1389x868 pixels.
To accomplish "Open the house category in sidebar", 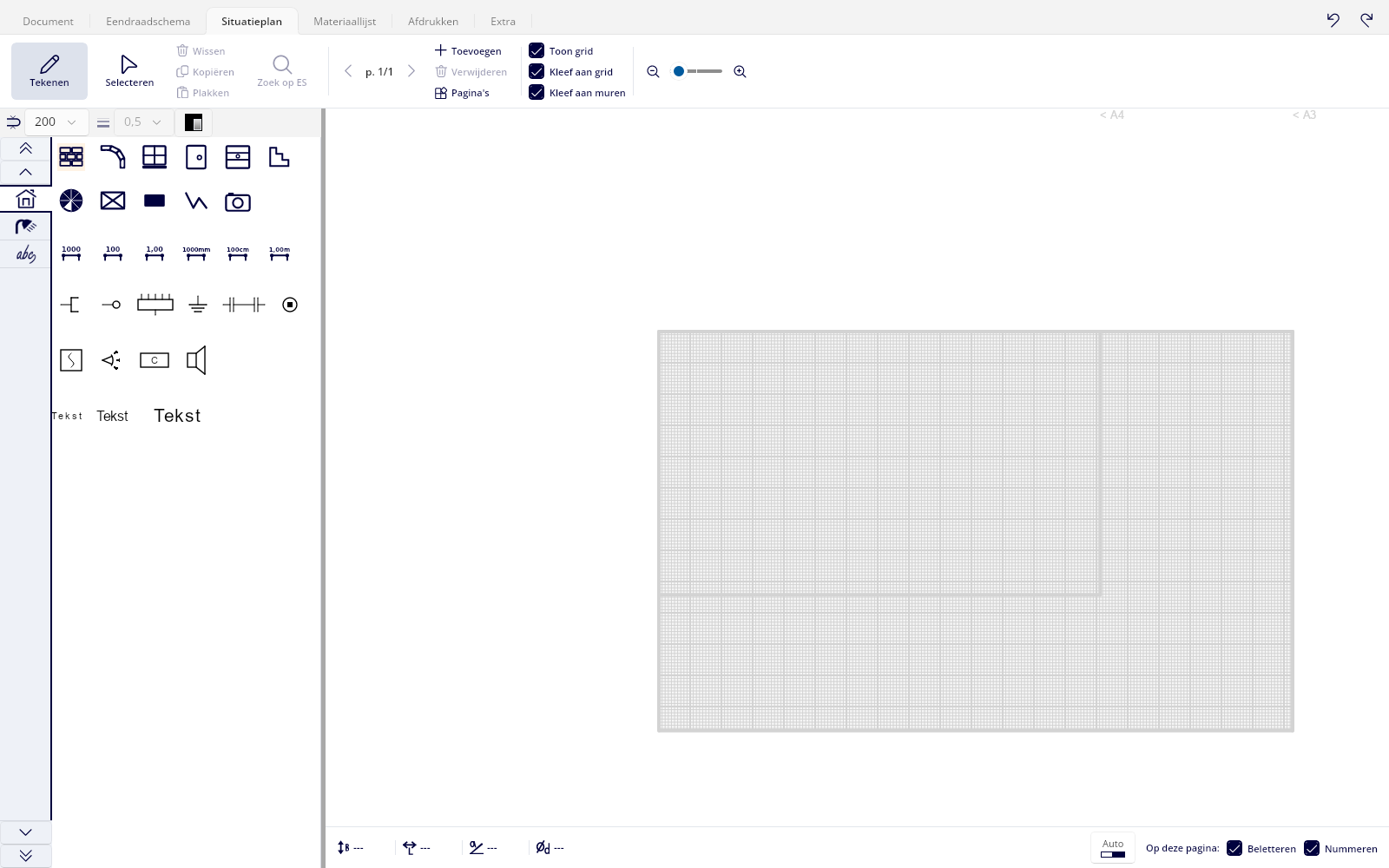I will [26, 199].
